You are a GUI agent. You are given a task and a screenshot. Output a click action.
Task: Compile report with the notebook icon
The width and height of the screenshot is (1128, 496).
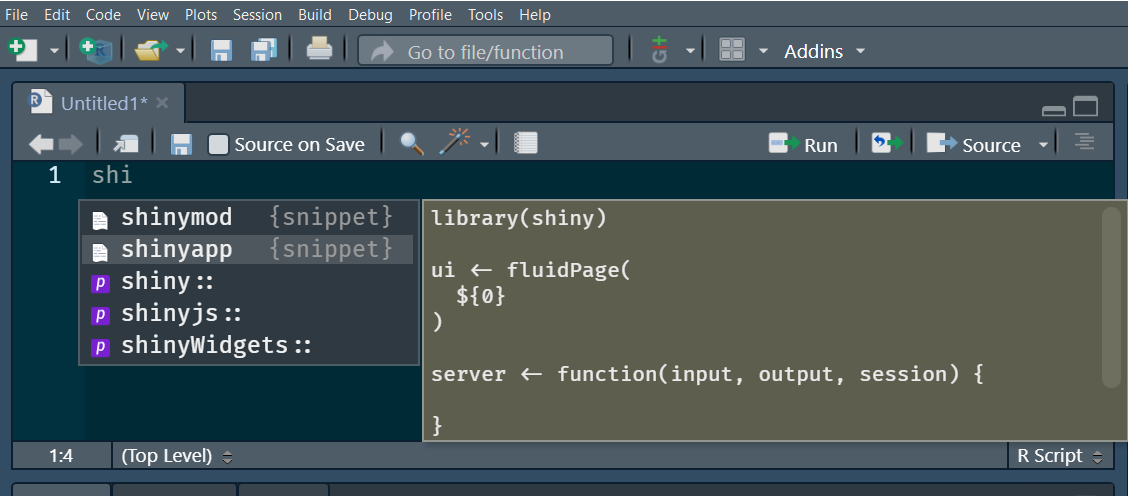(526, 144)
